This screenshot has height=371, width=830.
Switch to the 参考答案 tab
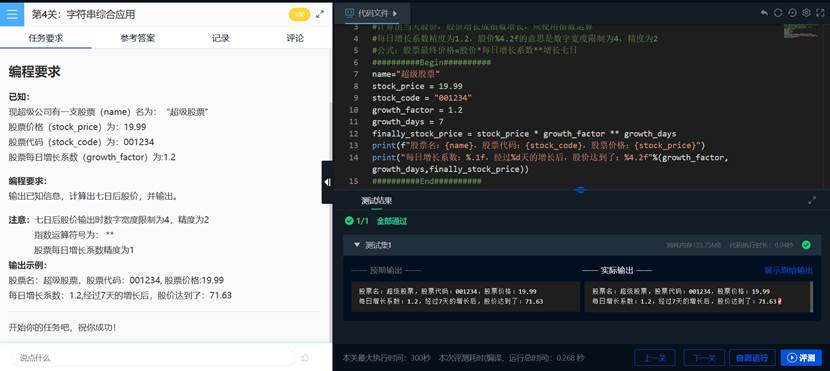(138, 38)
